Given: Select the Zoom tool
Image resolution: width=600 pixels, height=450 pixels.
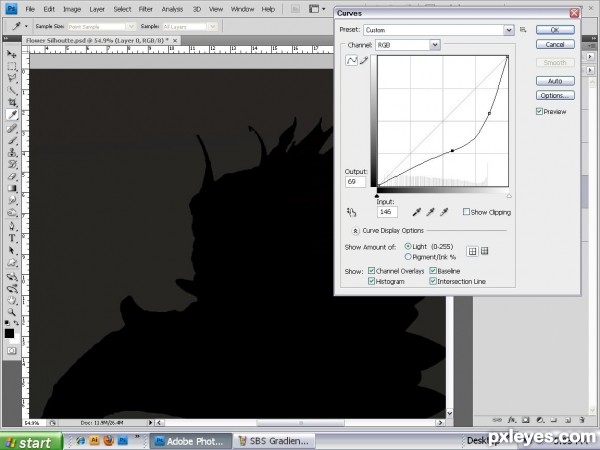Looking at the screenshot, I should tap(12, 312).
